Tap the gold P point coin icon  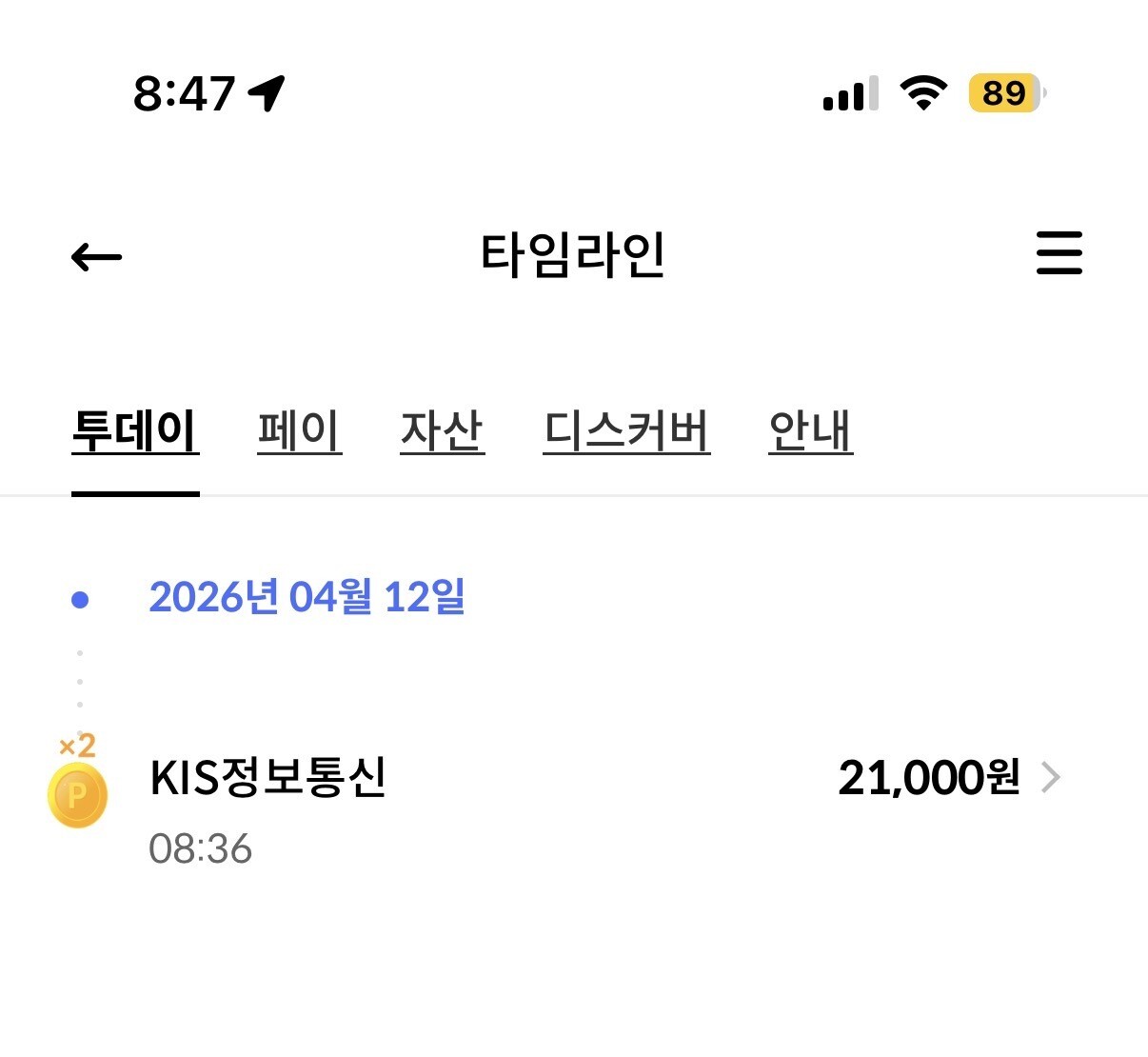[x=77, y=795]
